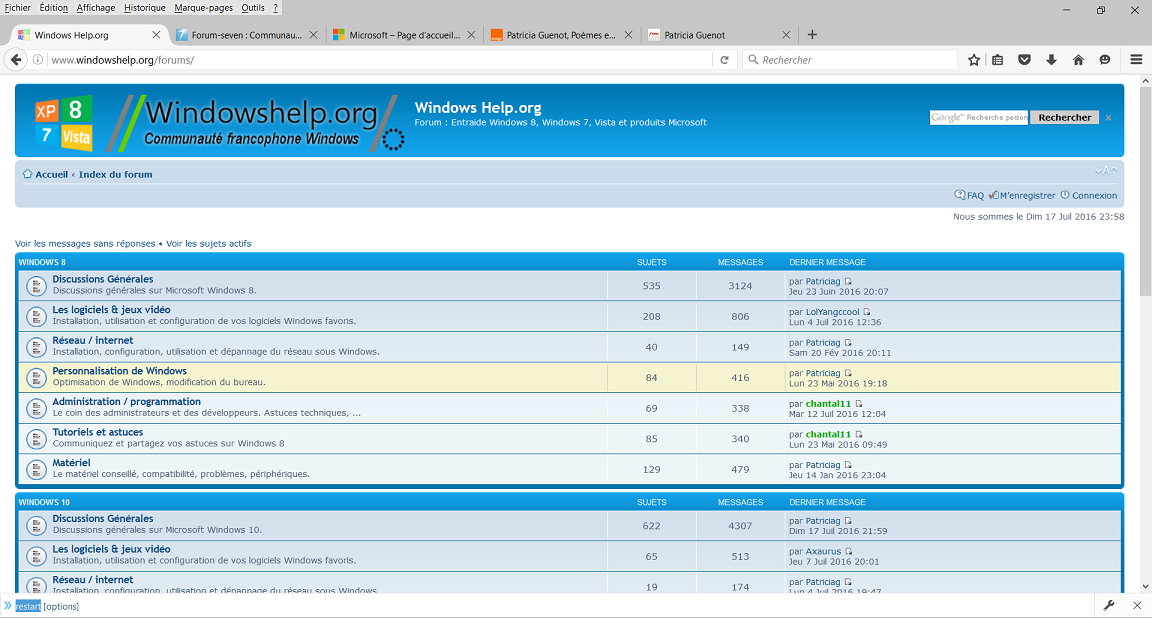Image resolution: width=1152 pixels, height=618 pixels.
Task: Open the developer toolbar wrench icon
Action: click(1109, 606)
